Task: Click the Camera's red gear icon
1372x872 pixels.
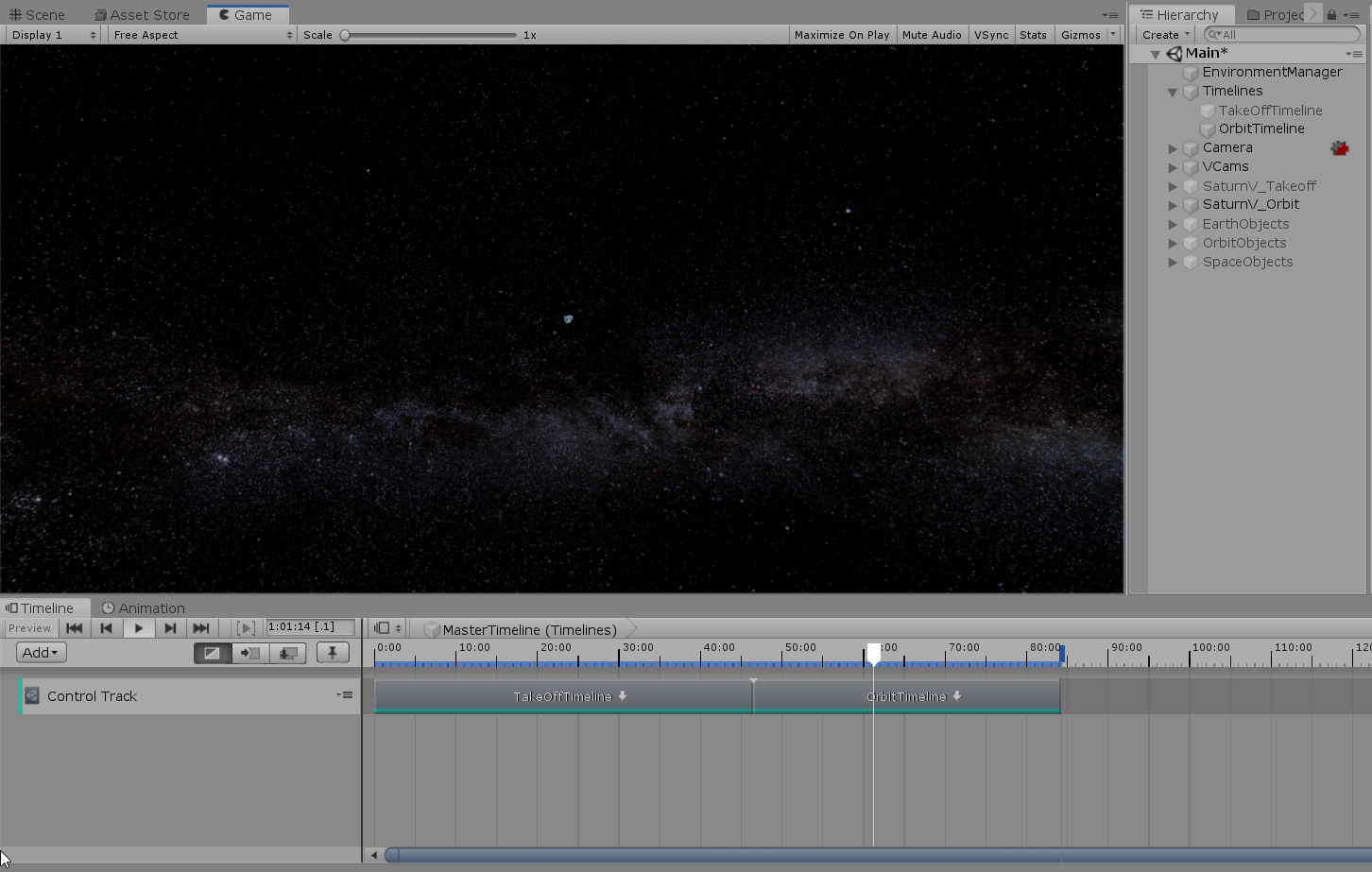Action: coord(1339,148)
